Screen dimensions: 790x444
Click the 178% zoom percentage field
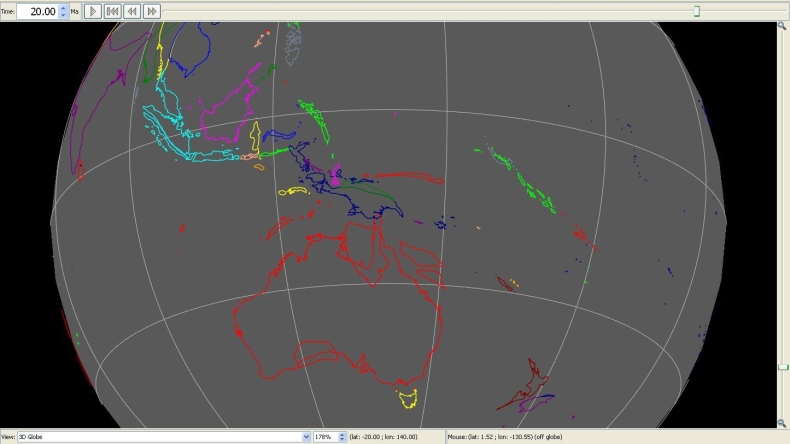(x=325, y=437)
